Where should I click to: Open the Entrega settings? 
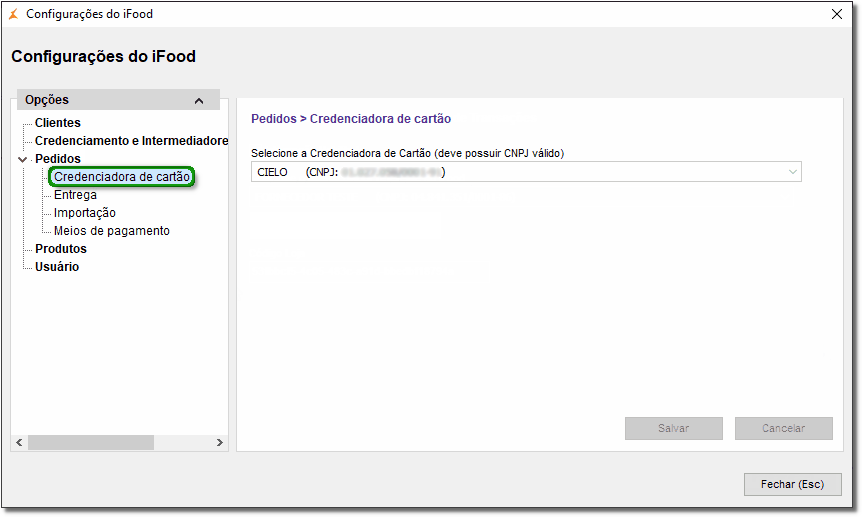(75, 195)
